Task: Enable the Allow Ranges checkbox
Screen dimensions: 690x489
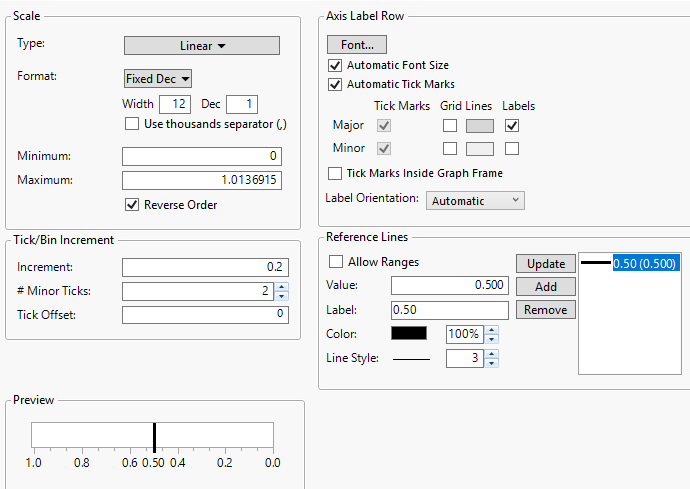Action: tap(336, 262)
